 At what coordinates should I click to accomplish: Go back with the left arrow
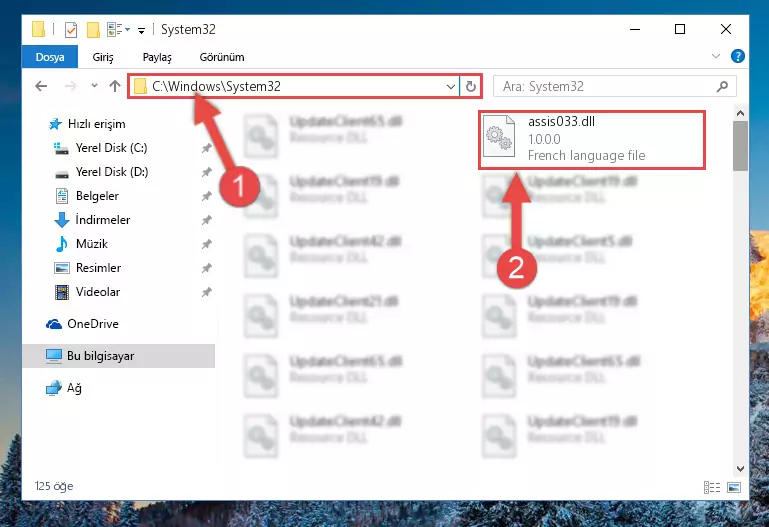click(x=41, y=86)
